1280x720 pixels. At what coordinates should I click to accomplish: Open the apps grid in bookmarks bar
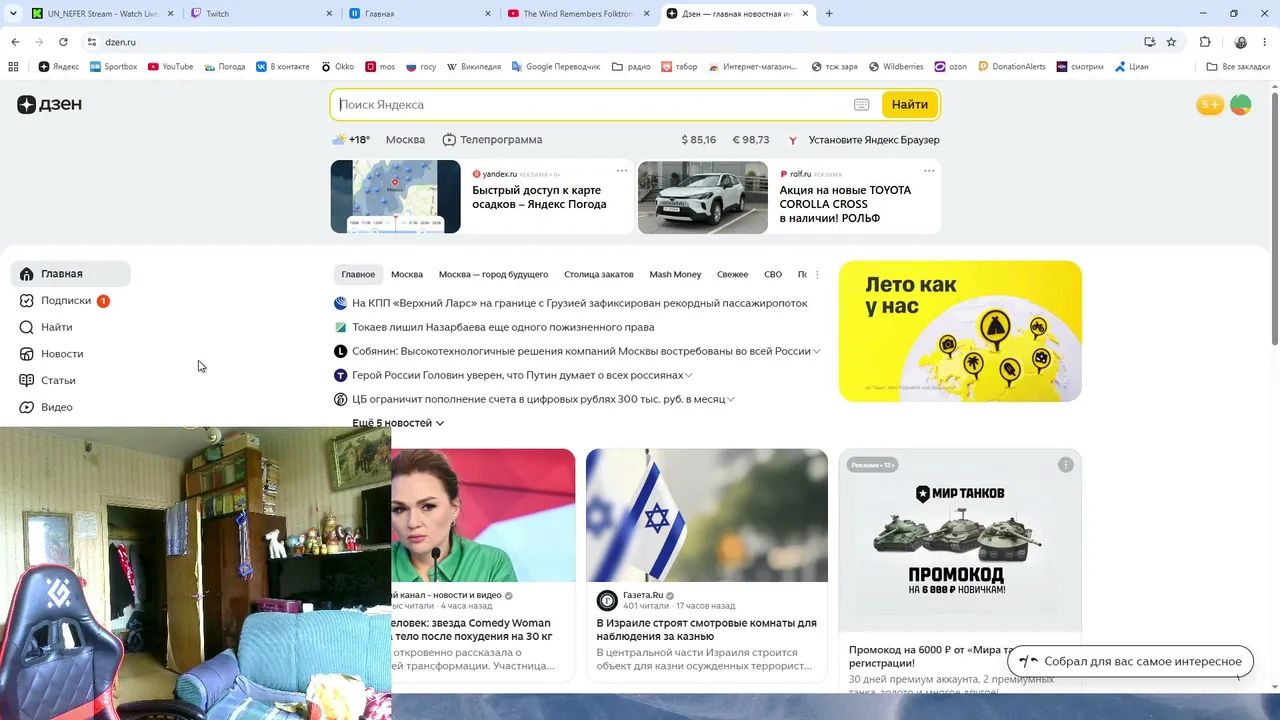coord(13,67)
